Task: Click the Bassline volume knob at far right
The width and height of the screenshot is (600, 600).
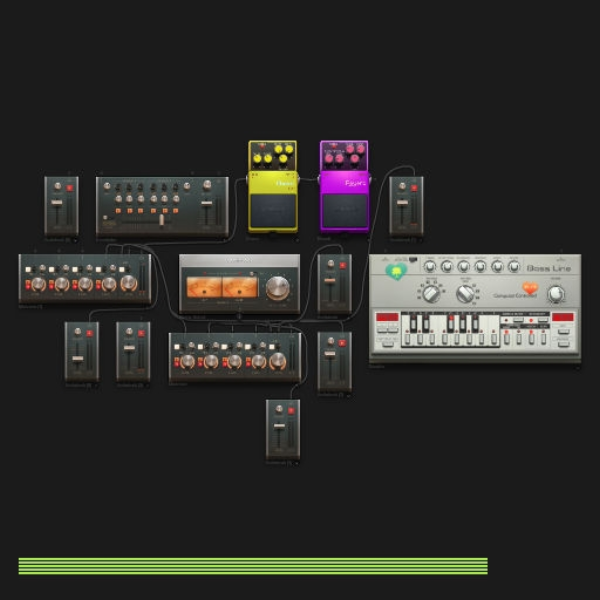Action: point(556,294)
